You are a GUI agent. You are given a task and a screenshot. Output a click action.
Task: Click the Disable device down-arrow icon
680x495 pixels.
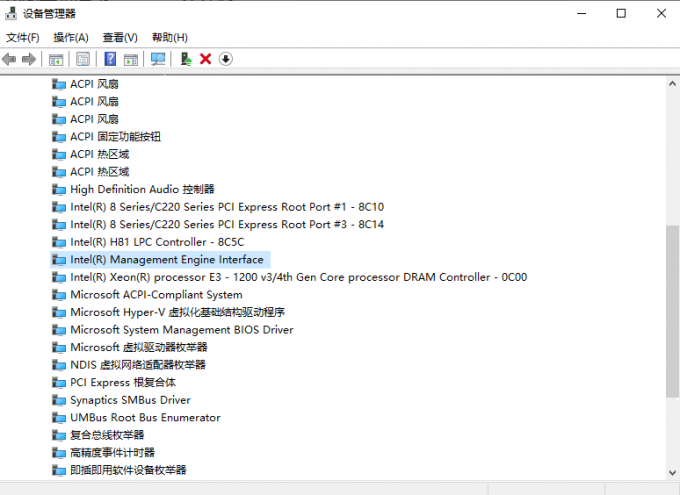point(226,59)
